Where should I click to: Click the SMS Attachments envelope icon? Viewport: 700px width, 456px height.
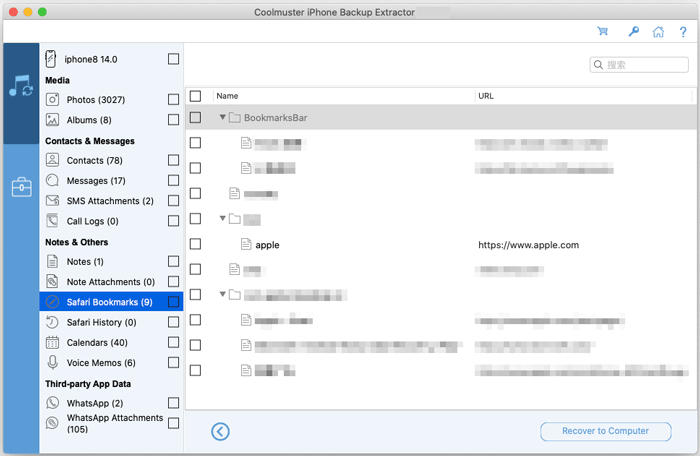click(53, 201)
